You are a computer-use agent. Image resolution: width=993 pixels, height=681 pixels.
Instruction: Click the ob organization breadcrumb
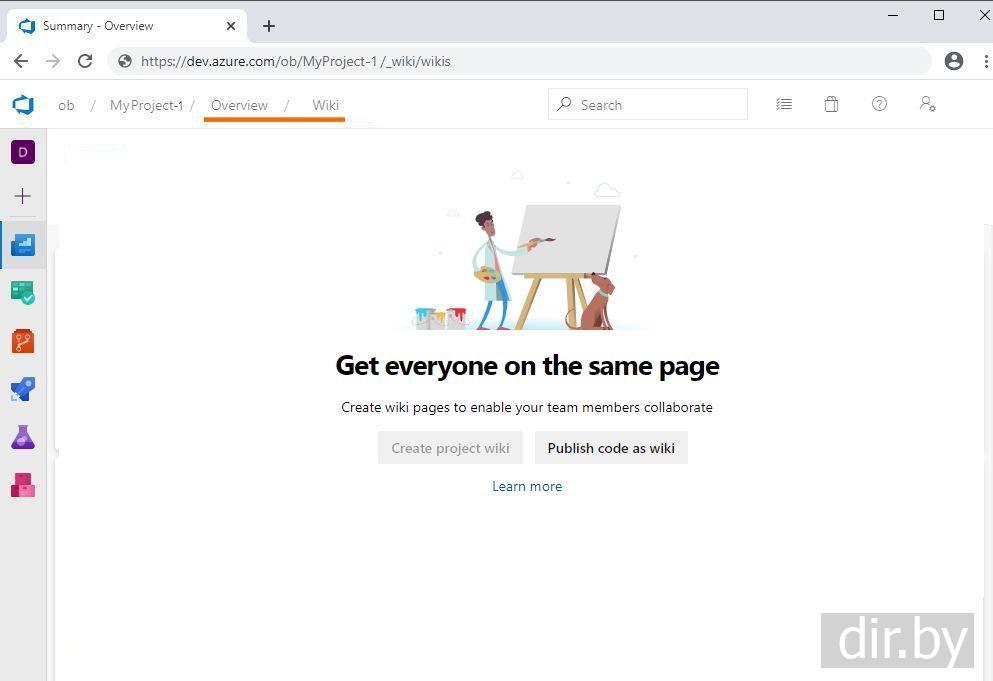click(x=66, y=105)
